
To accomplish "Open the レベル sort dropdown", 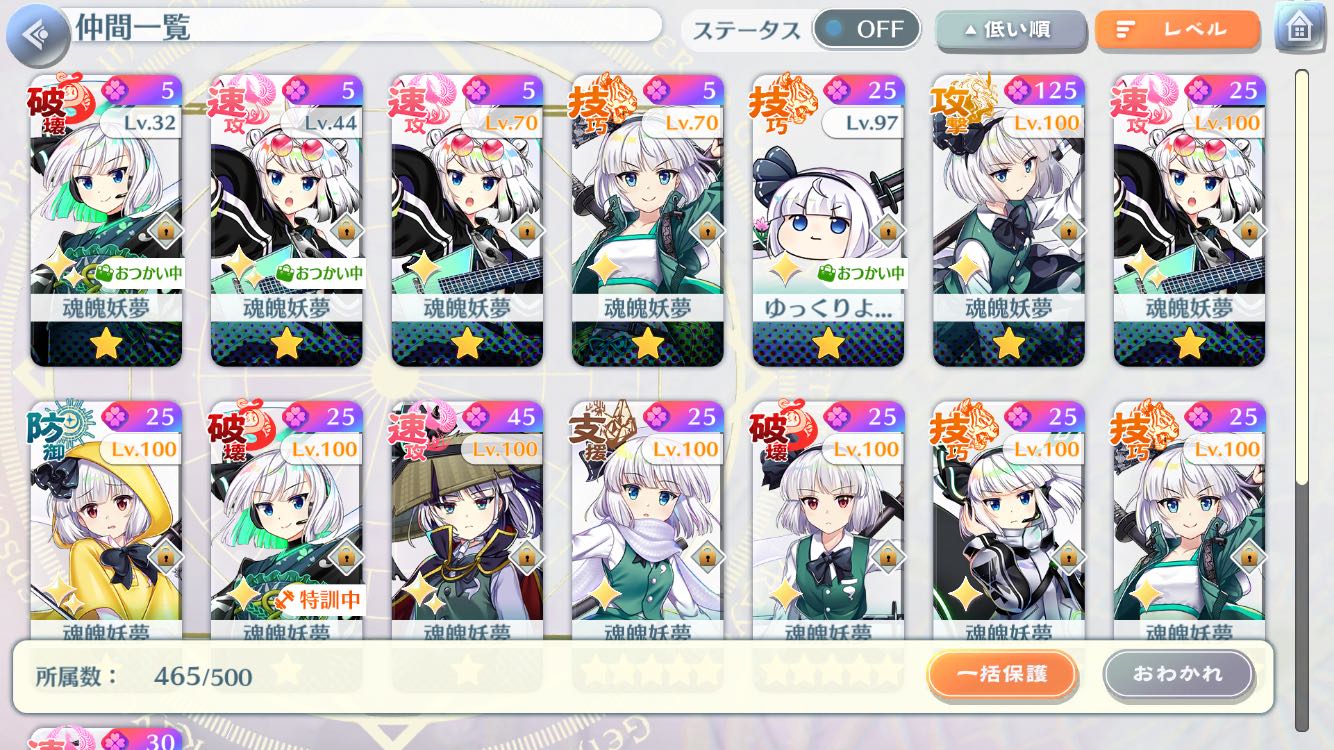I will click(x=1177, y=30).
